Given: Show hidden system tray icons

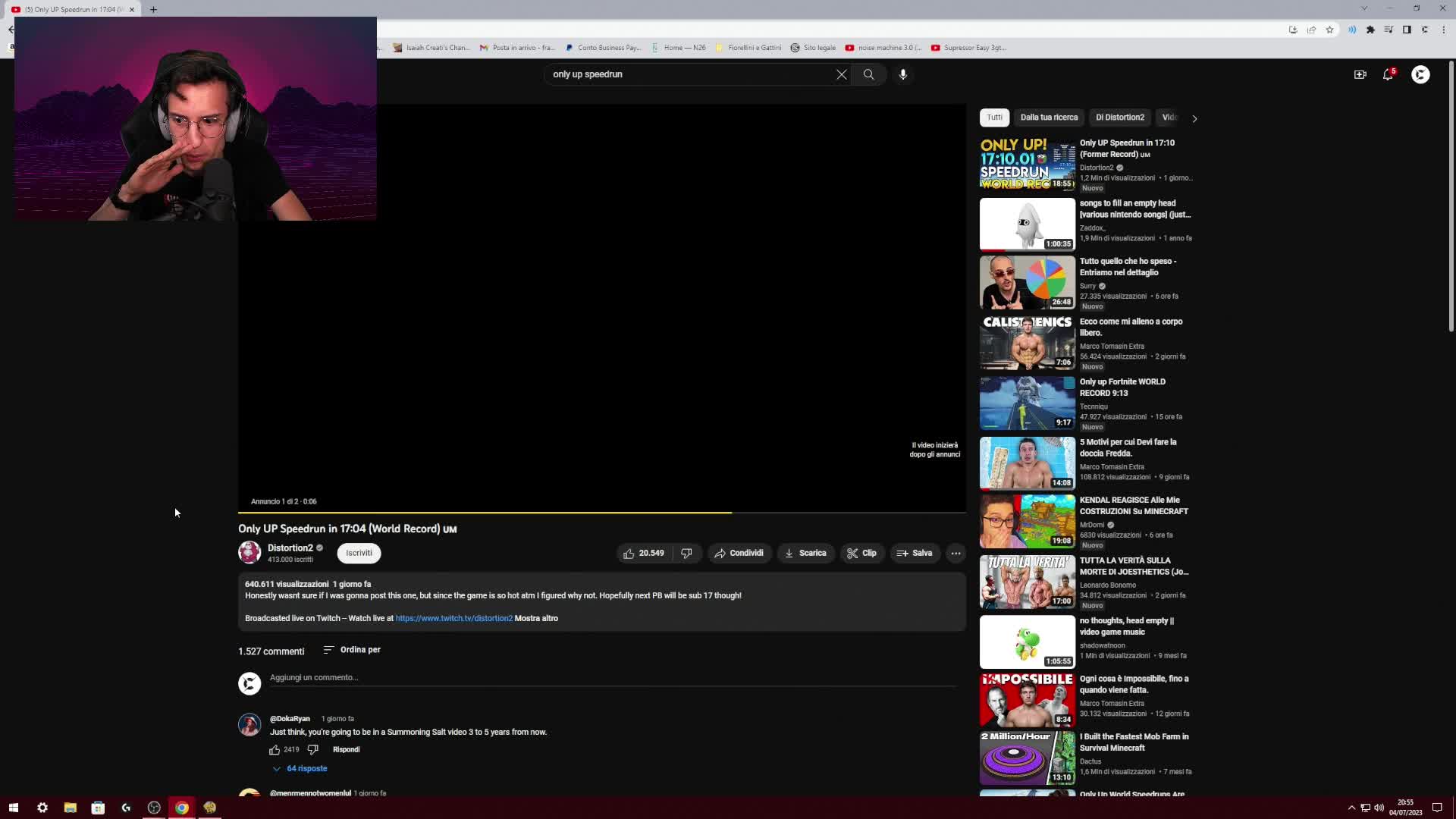Looking at the screenshot, I should [1351, 808].
